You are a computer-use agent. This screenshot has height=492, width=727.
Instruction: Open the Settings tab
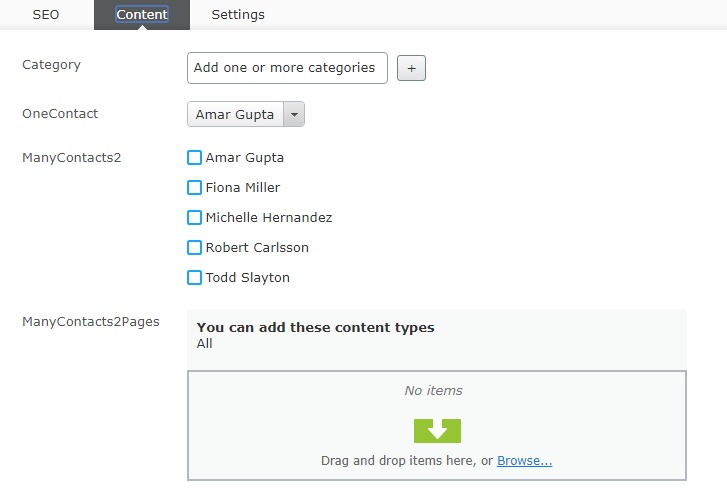[x=238, y=15]
